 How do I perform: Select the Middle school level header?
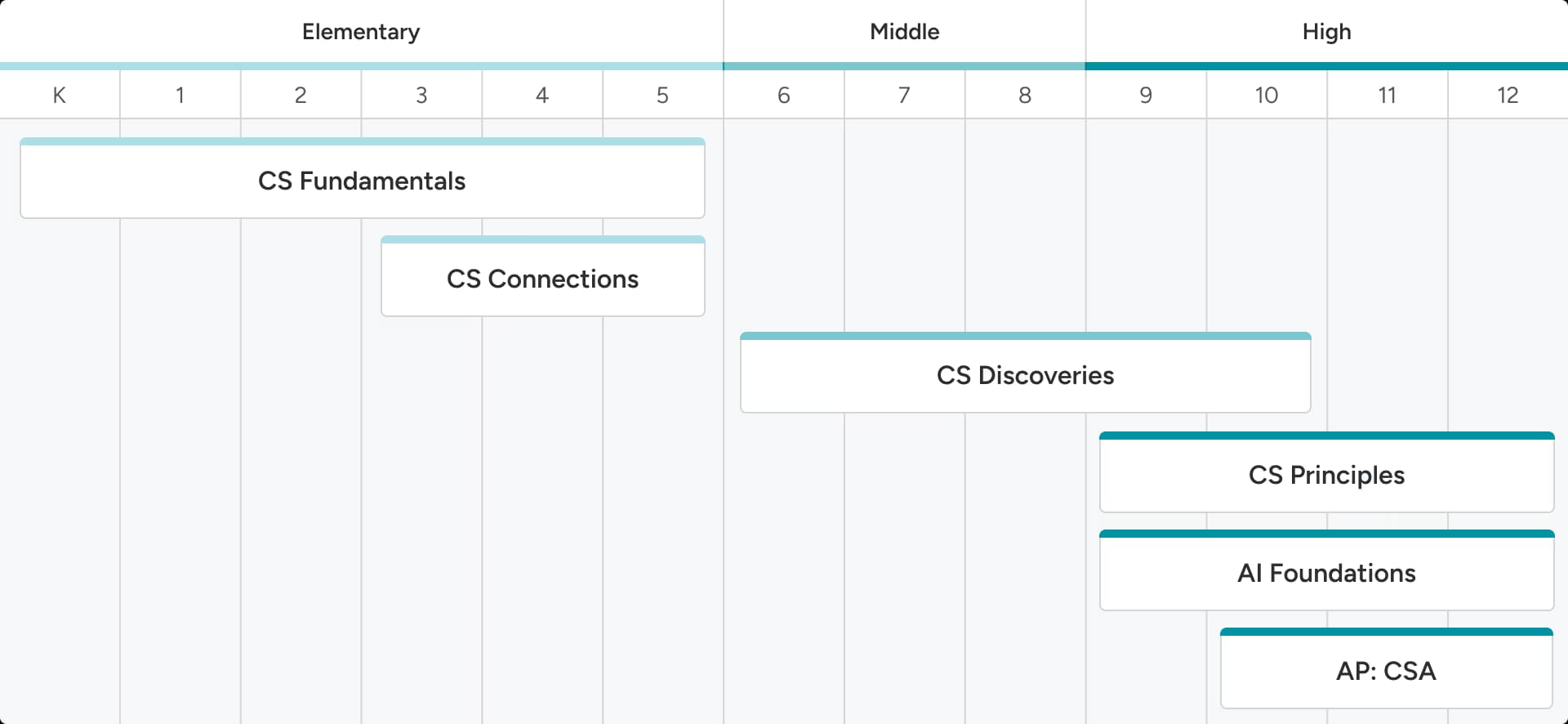point(904,32)
